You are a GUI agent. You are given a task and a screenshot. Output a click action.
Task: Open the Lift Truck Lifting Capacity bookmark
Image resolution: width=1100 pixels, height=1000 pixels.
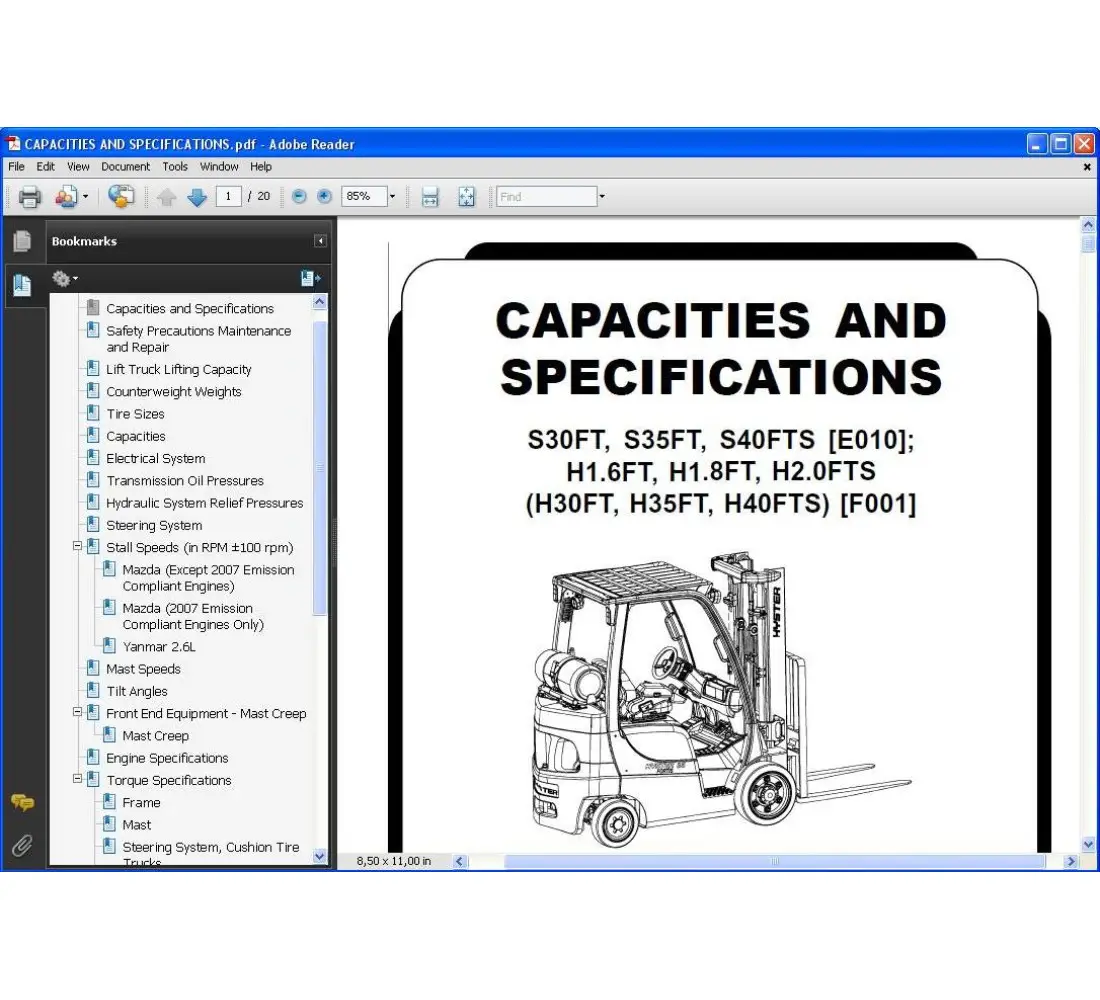point(178,369)
